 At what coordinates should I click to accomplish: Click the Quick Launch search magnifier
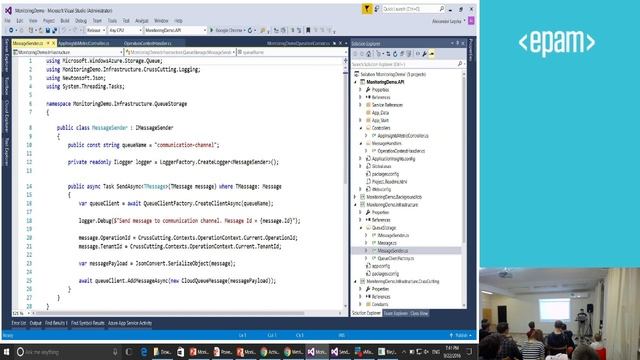coord(442,9)
